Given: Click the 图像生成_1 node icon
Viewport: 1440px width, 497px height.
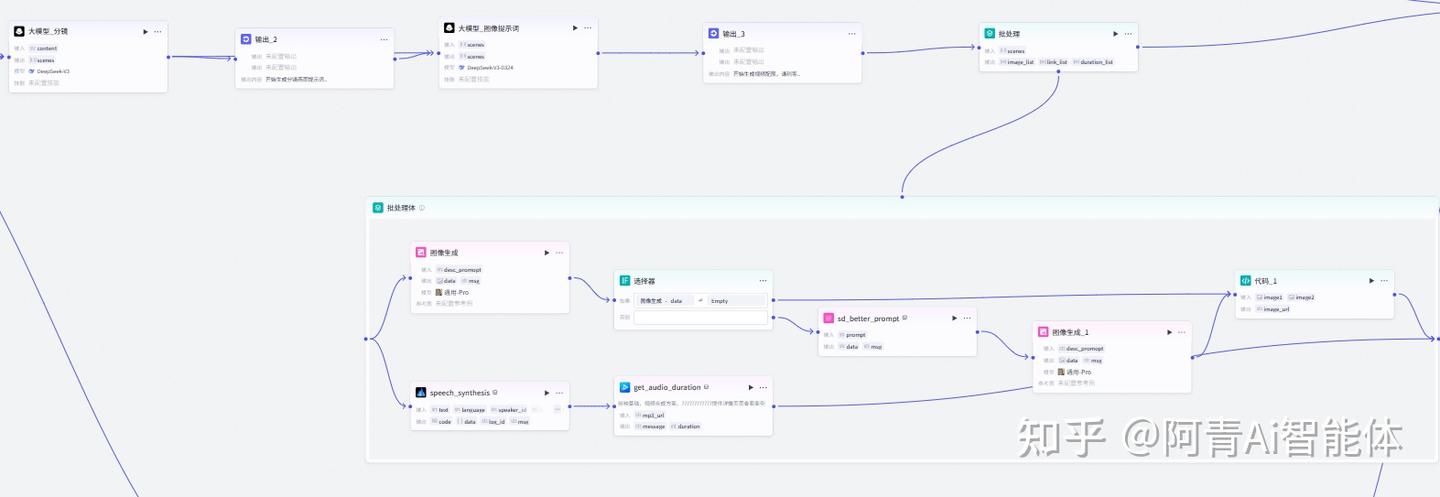Looking at the screenshot, I should (1044, 332).
